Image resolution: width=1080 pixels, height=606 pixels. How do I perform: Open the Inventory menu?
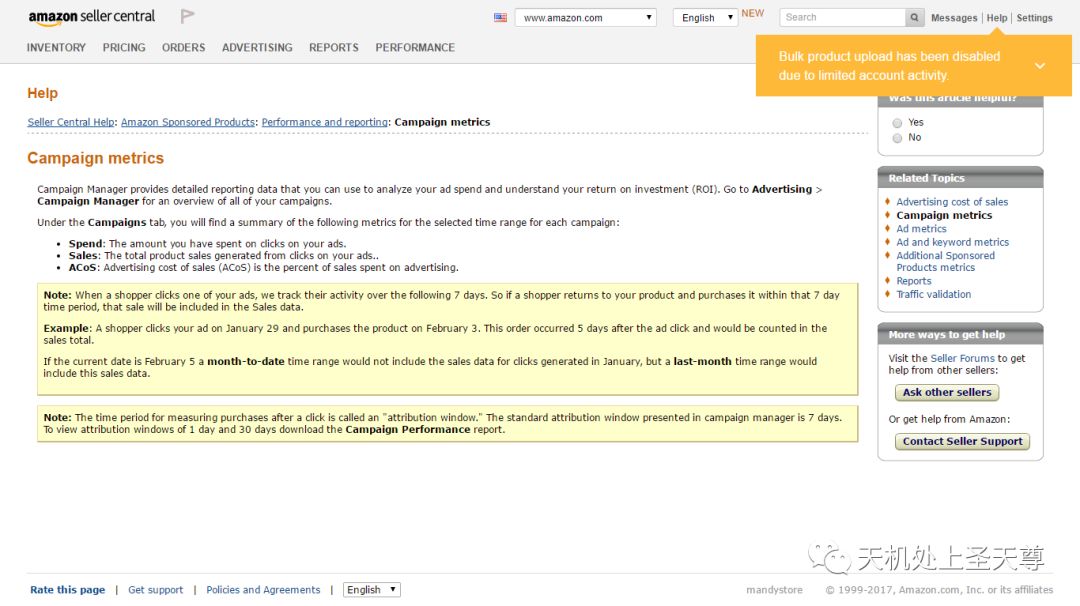tap(56, 48)
